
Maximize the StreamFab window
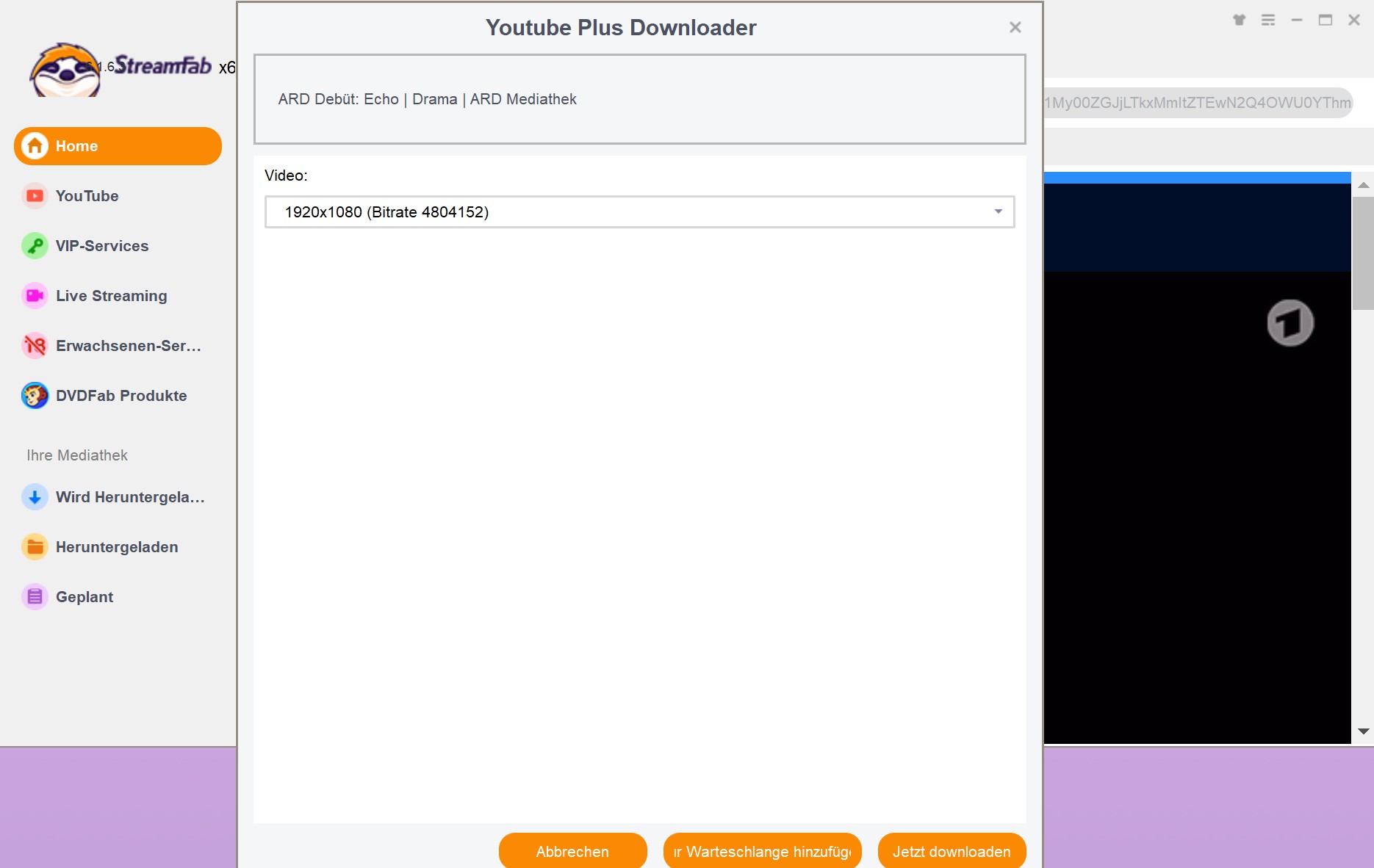[1326, 20]
